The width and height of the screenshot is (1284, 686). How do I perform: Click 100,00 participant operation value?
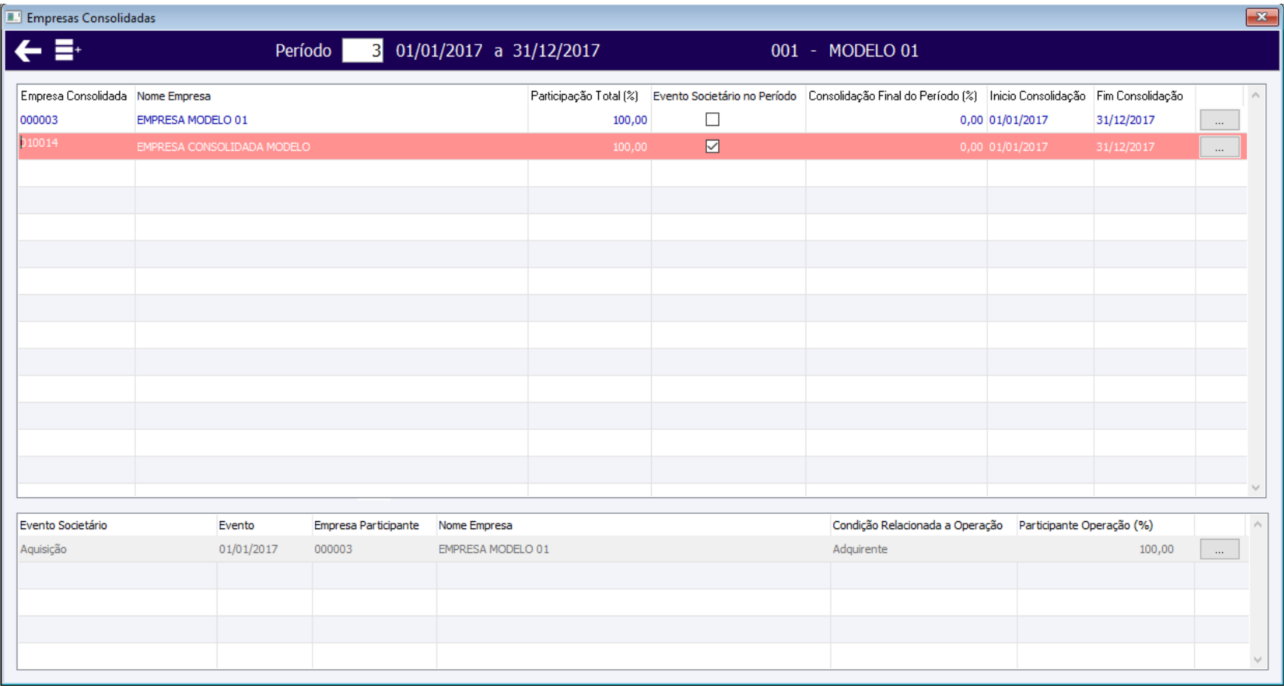(x=1156, y=549)
